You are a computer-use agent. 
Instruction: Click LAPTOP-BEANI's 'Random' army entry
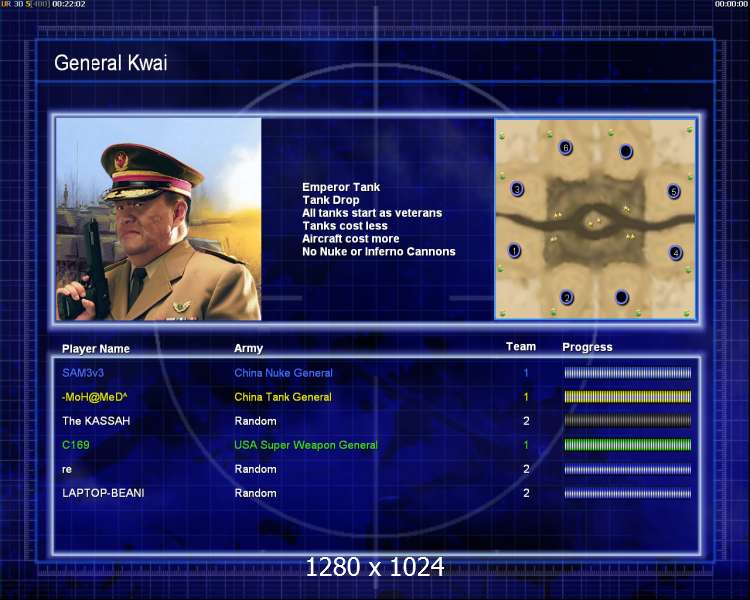pyautogui.click(x=255, y=493)
